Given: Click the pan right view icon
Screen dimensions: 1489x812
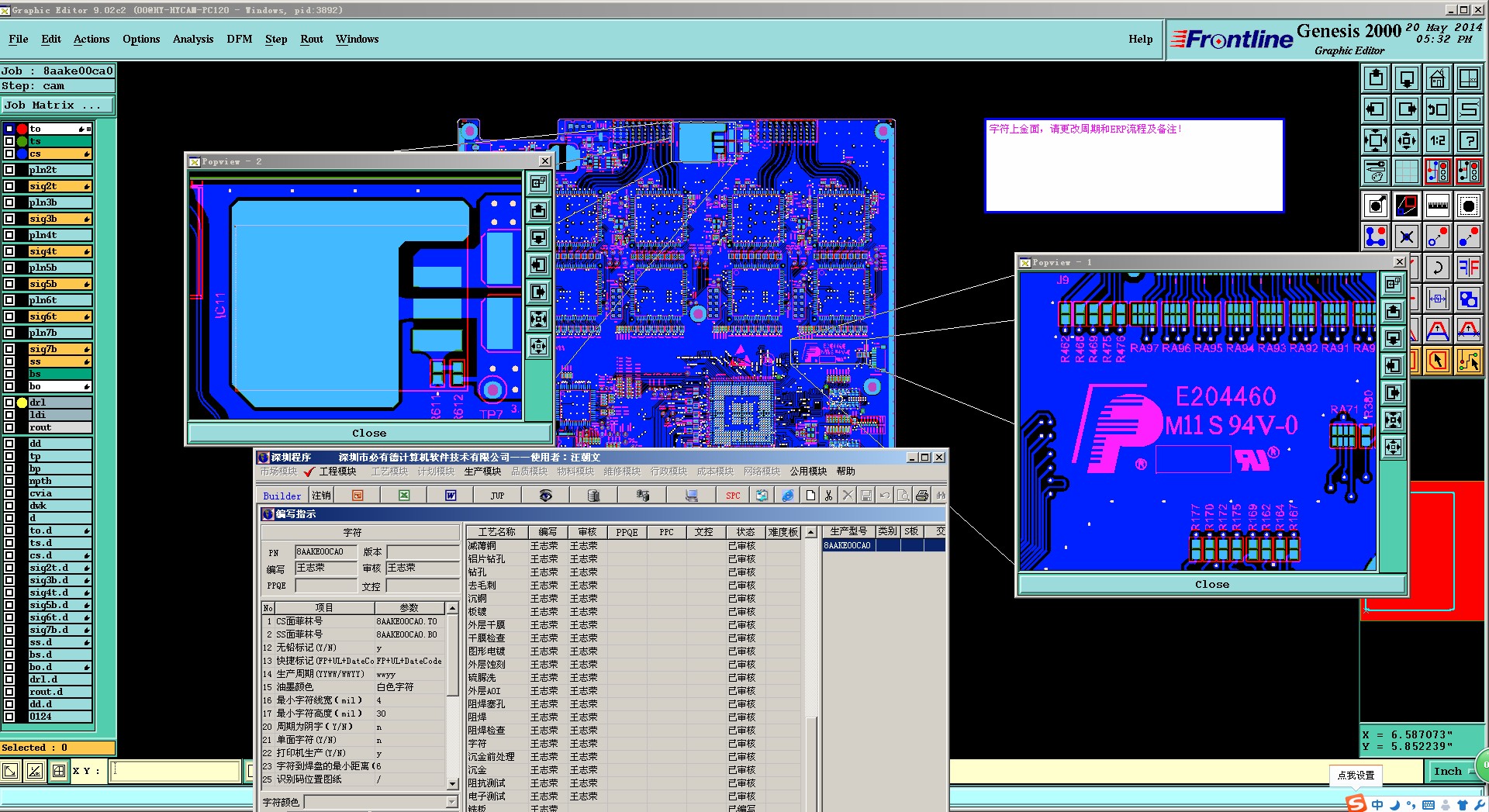Looking at the screenshot, I should tap(1407, 109).
